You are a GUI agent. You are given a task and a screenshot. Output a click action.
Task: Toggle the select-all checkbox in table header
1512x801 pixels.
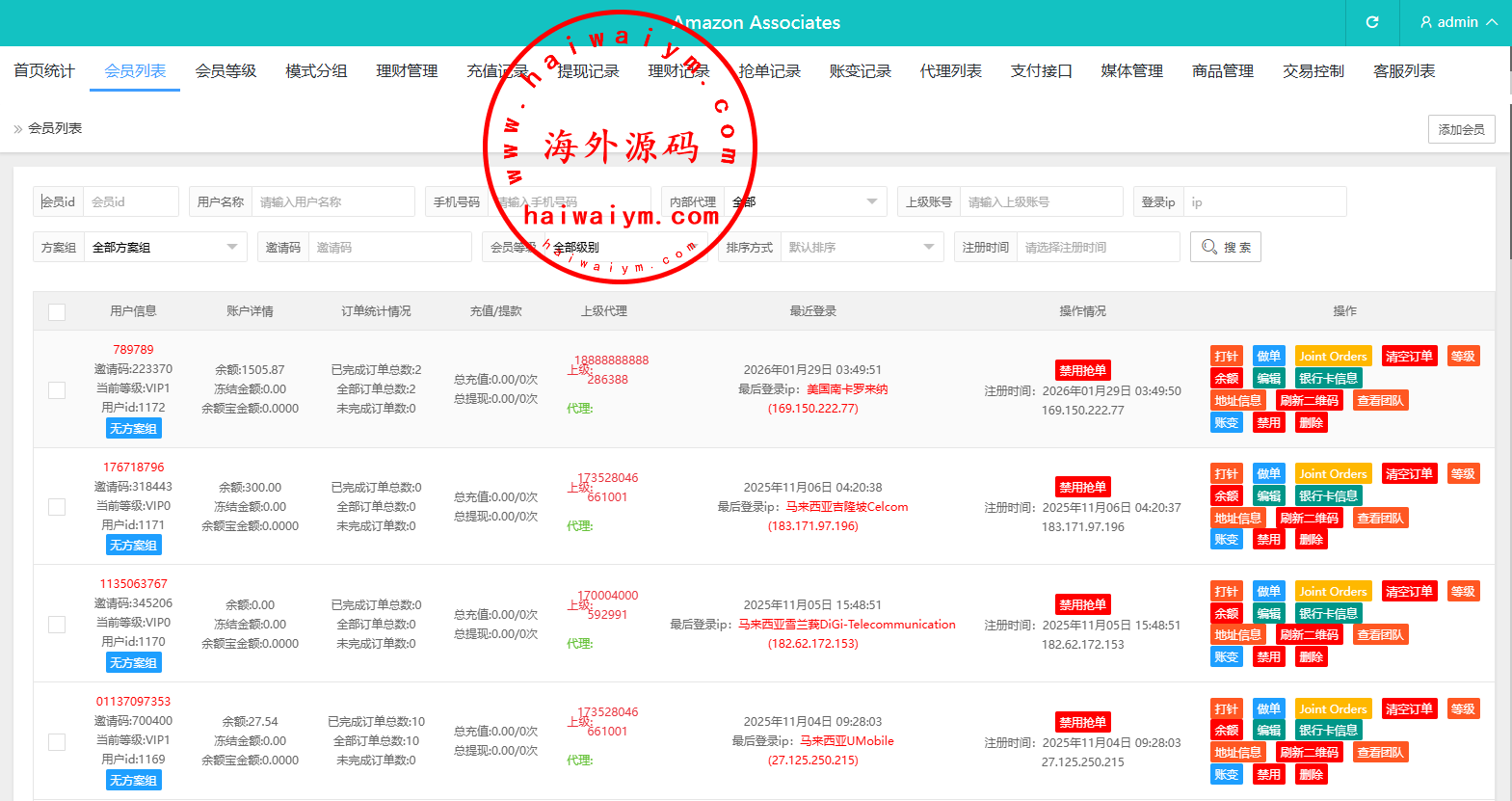57,312
